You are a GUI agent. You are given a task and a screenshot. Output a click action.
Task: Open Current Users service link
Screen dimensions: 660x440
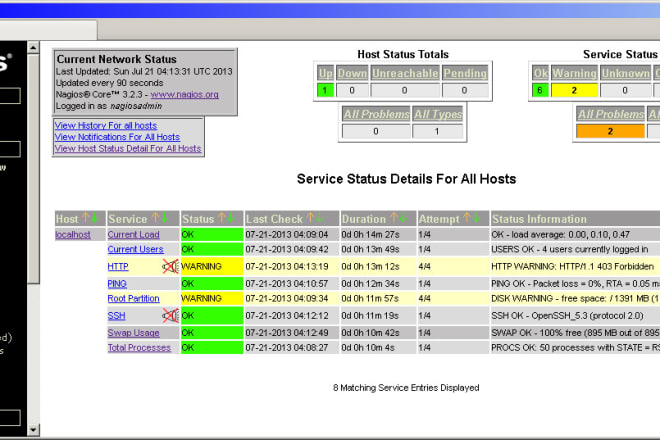click(x=136, y=249)
